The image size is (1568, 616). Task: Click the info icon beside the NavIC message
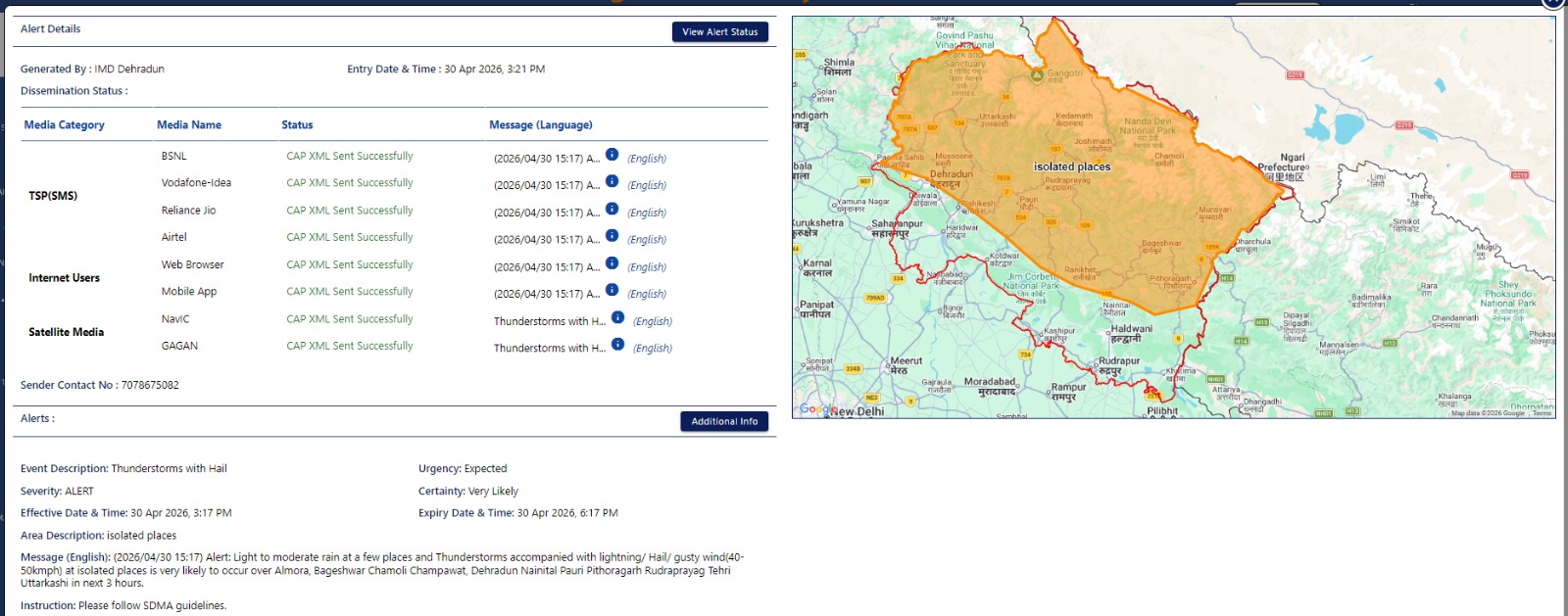click(x=617, y=317)
